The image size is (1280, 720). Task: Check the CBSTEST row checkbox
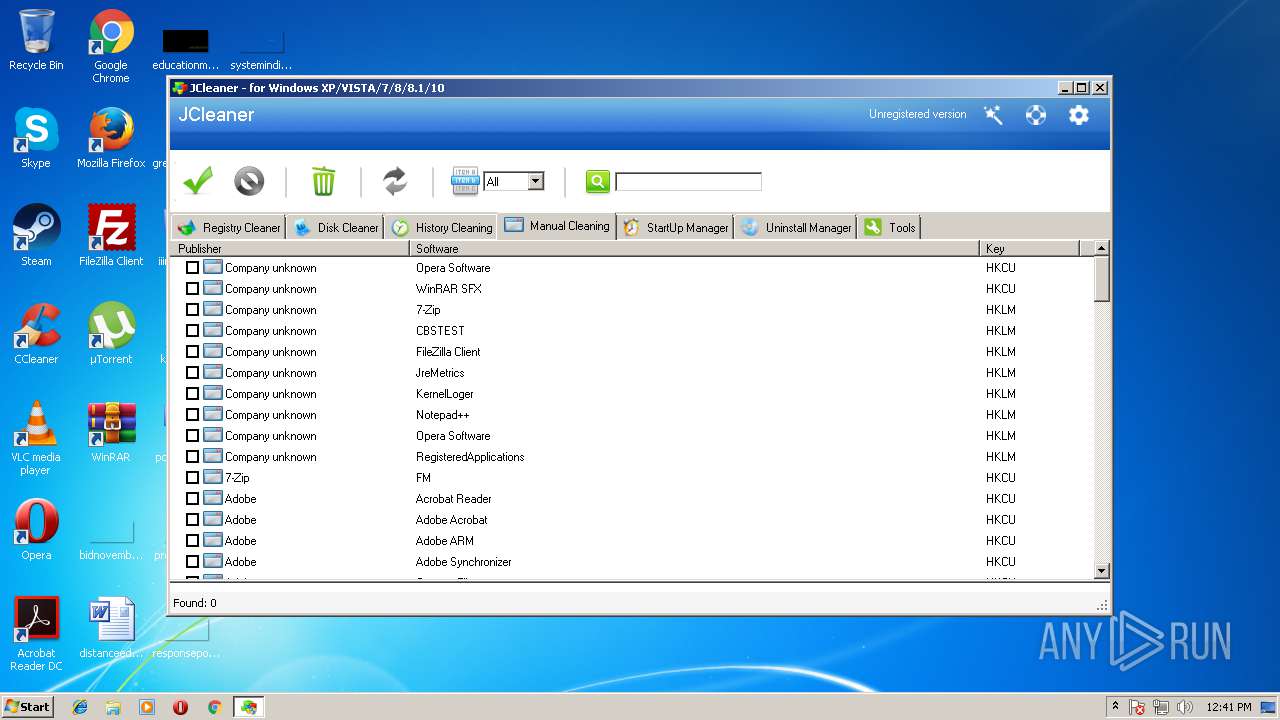(192, 331)
